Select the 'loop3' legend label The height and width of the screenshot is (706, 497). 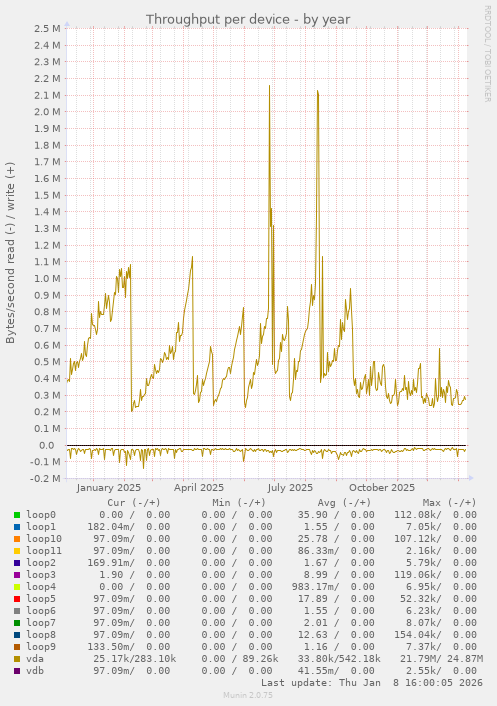coord(41,575)
